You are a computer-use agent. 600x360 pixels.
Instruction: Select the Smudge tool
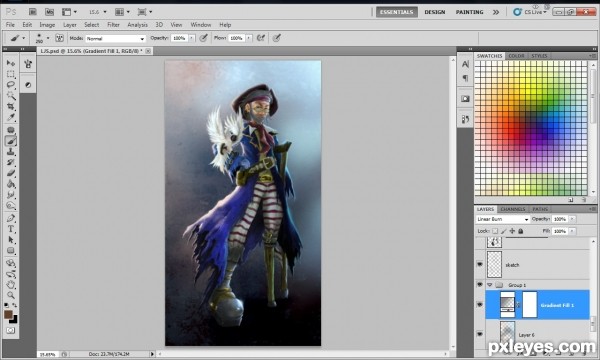coord(11,195)
